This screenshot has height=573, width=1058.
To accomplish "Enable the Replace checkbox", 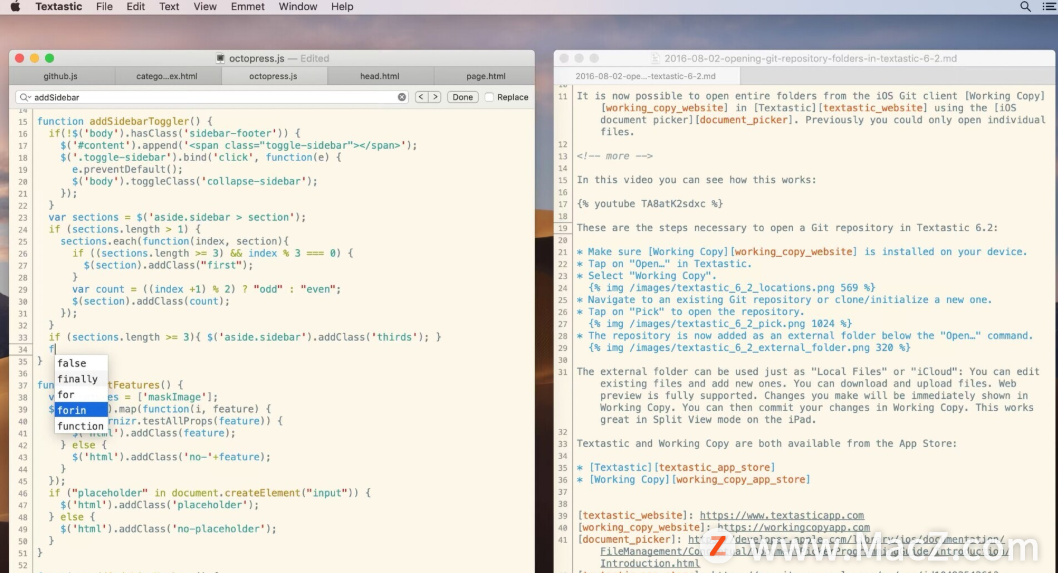I will point(489,97).
